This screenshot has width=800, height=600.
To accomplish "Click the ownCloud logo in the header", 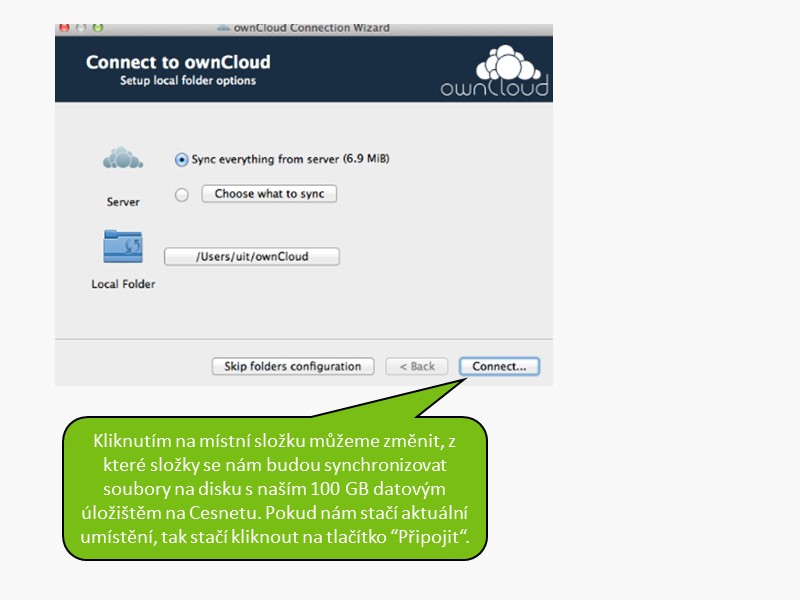I will tap(495, 71).
